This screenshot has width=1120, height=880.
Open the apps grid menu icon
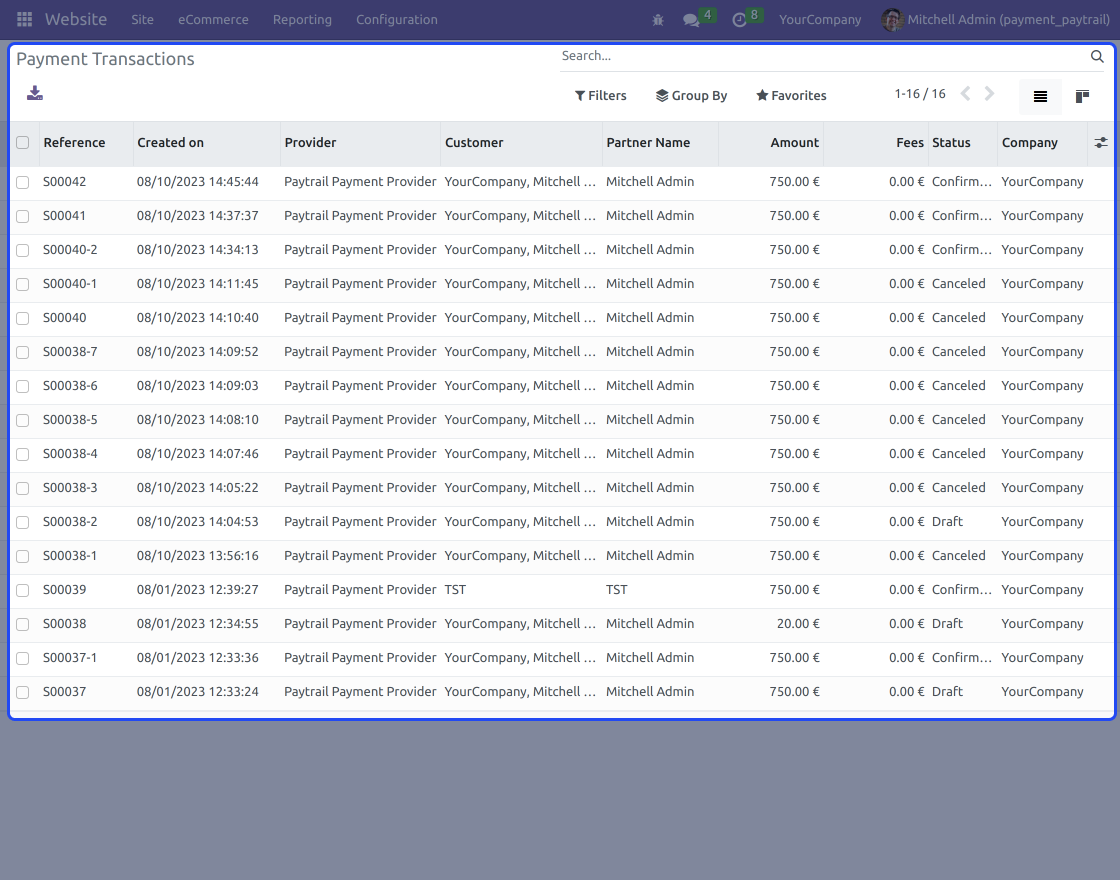click(x=24, y=19)
